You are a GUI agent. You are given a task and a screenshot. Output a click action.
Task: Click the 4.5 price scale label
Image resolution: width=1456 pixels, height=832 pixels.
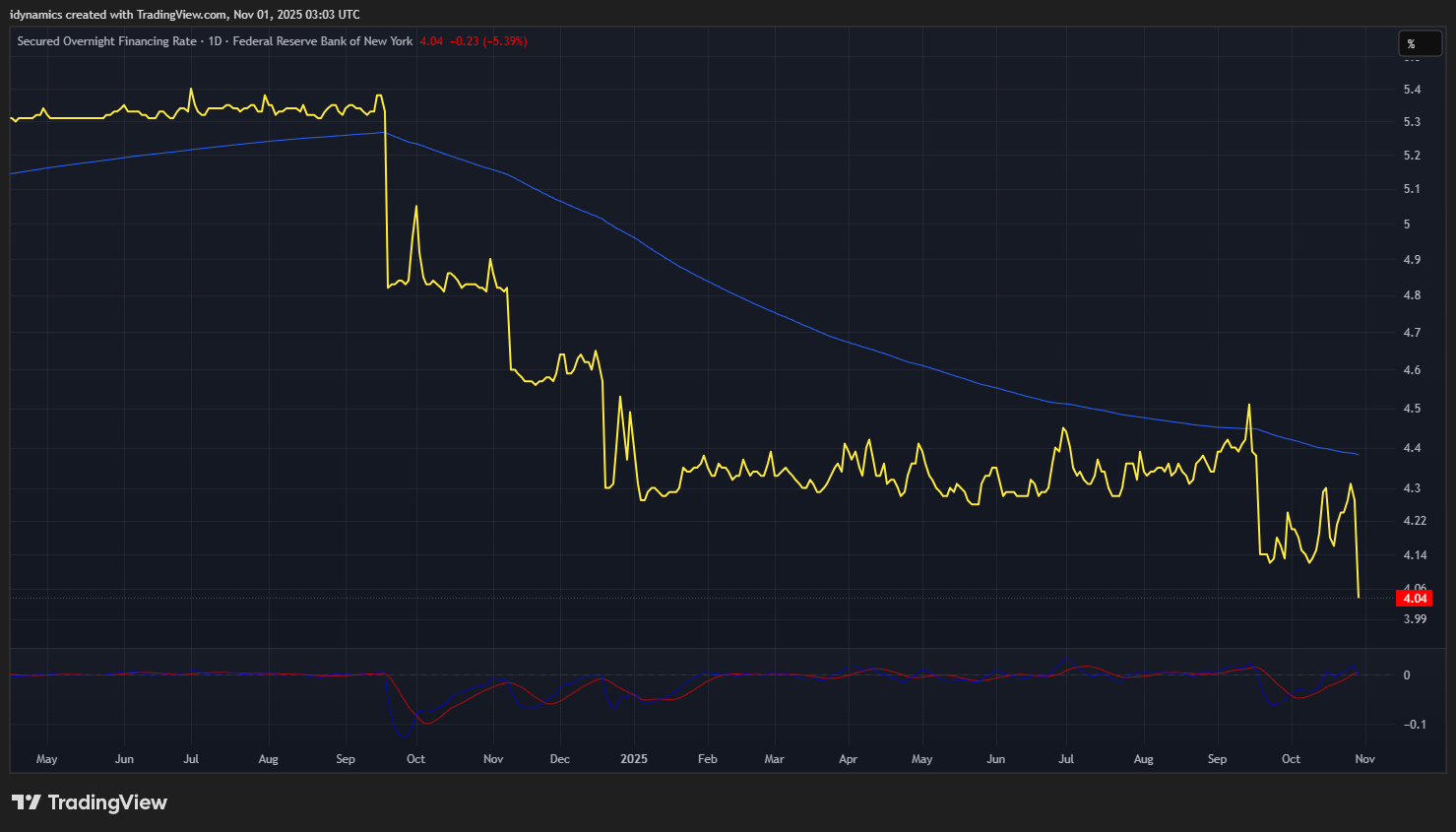[x=1412, y=409]
